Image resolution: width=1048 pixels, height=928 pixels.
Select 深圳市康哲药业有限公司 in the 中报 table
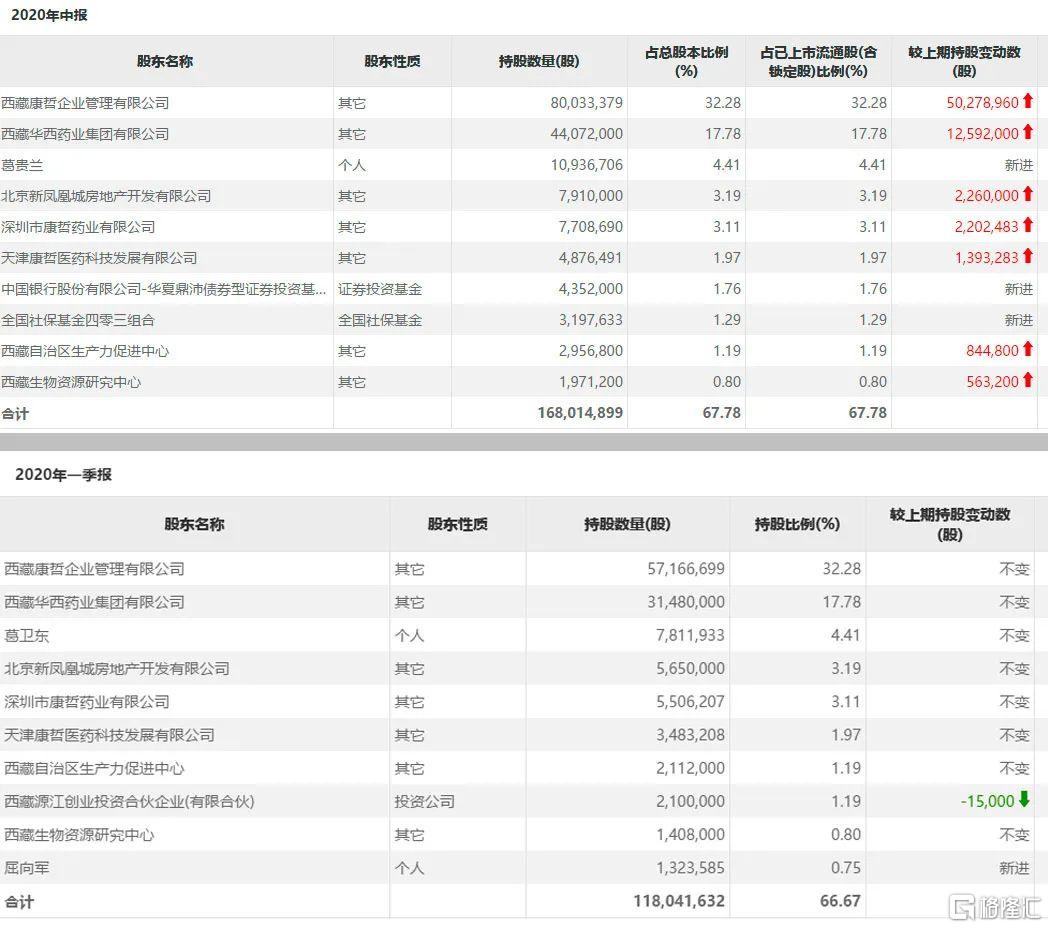click(78, 227)
